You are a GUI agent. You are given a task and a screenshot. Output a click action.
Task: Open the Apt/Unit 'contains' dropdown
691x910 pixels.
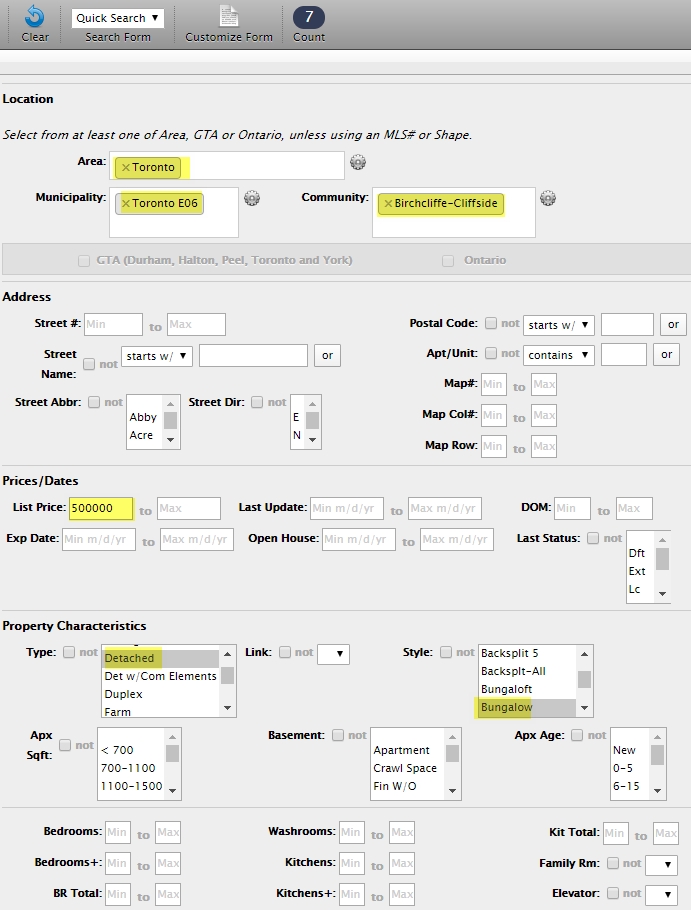[559, 355]
